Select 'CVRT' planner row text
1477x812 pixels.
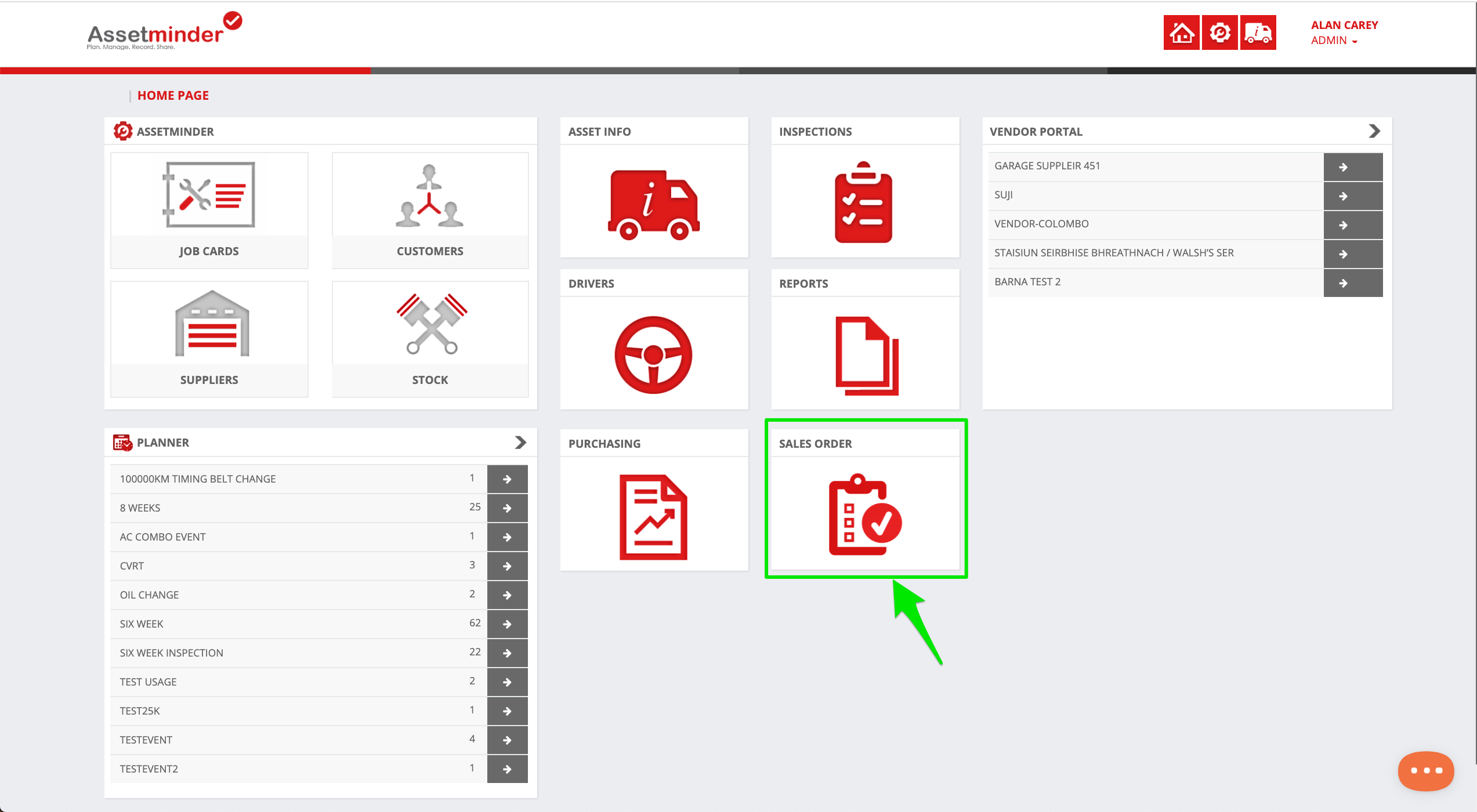tap(132, 566)
